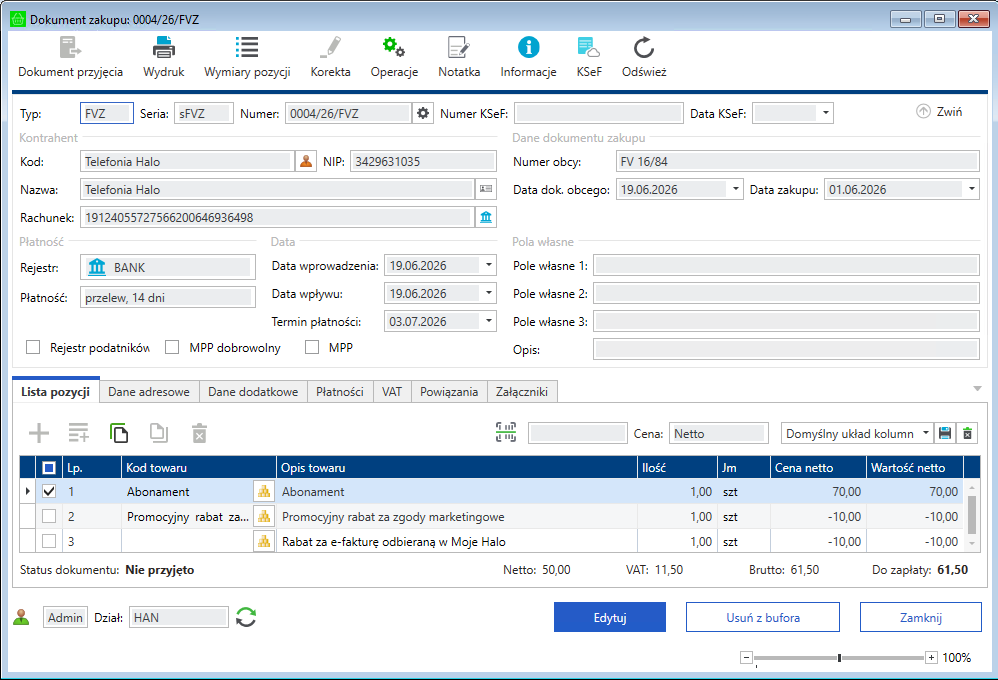Viewport: 998px width, 680px height.
Task: Expand the Data dok. obcego date picker
Action: (x=735, y=189)
